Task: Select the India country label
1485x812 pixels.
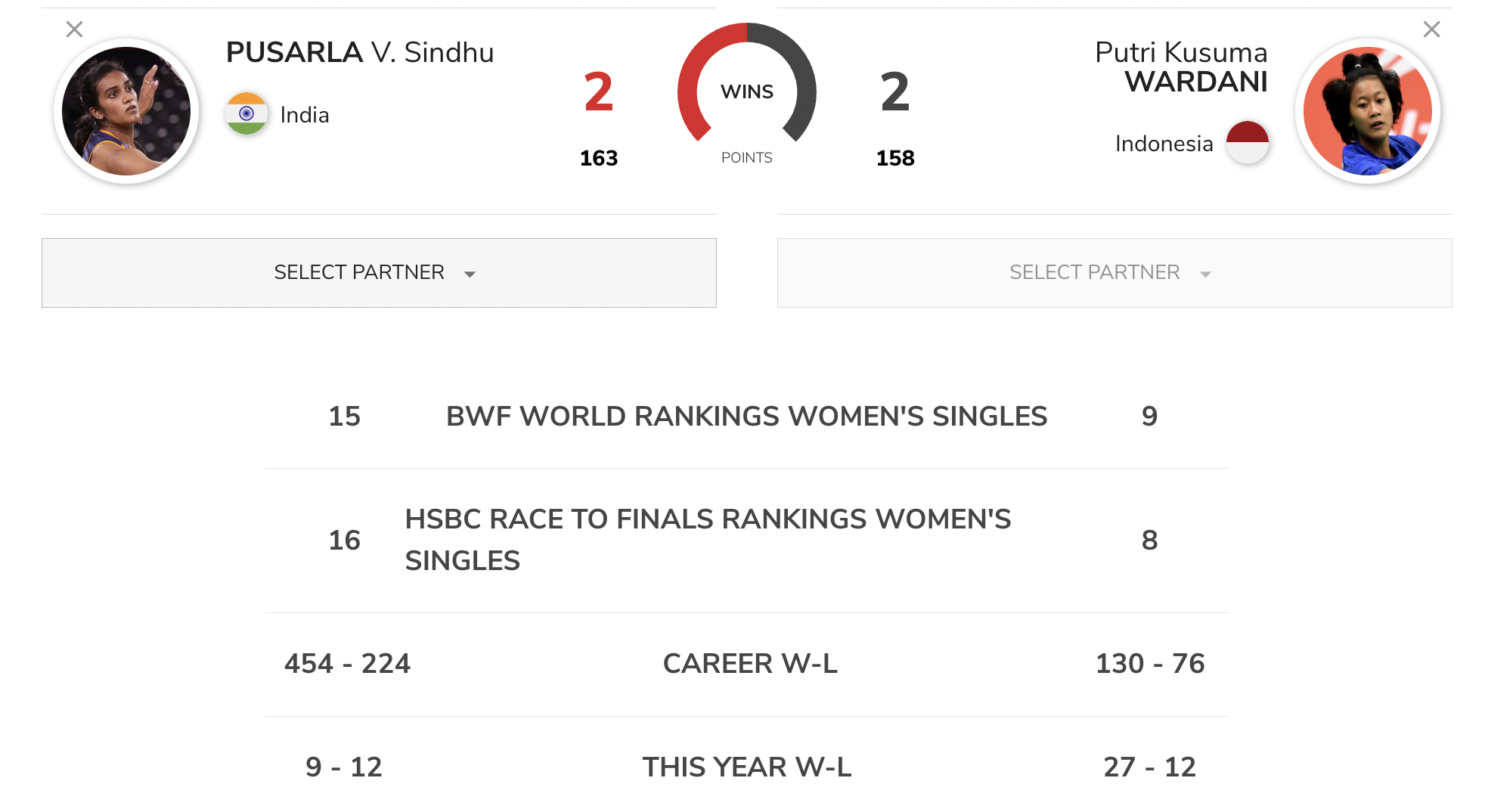Action: tap(305, 115)
